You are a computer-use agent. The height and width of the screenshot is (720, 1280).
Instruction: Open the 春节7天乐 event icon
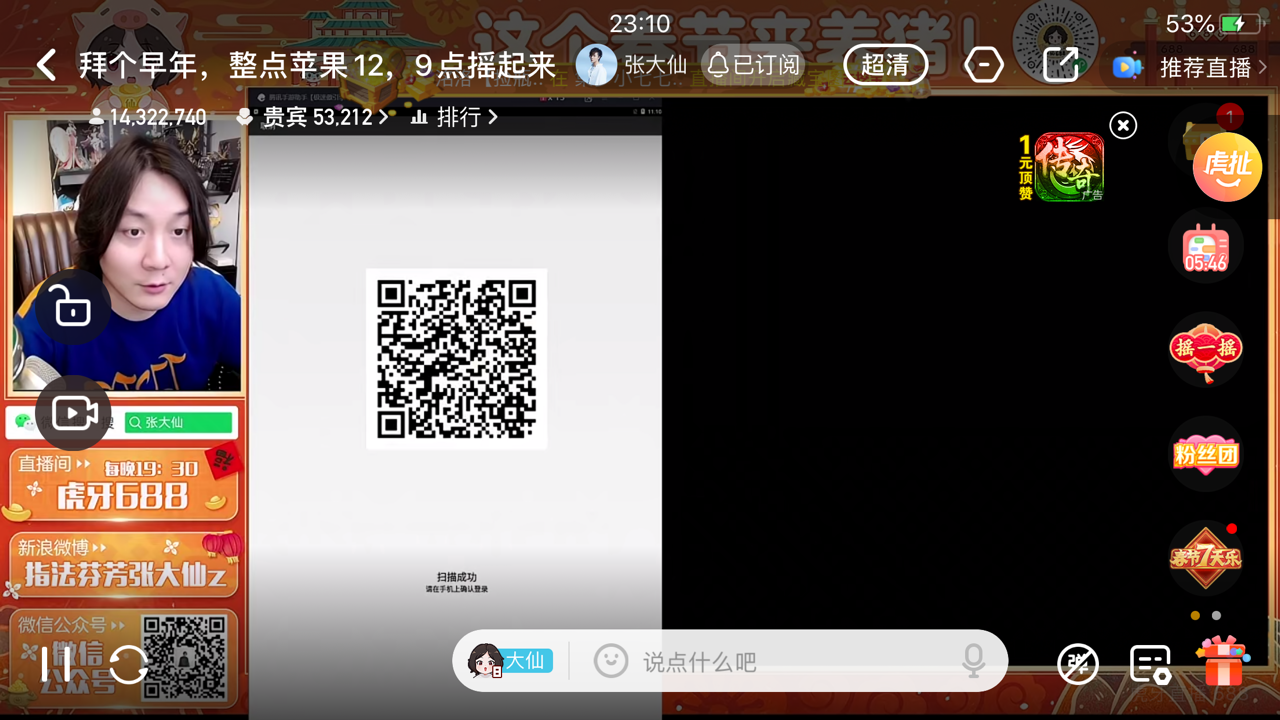tap(1206, 556)
